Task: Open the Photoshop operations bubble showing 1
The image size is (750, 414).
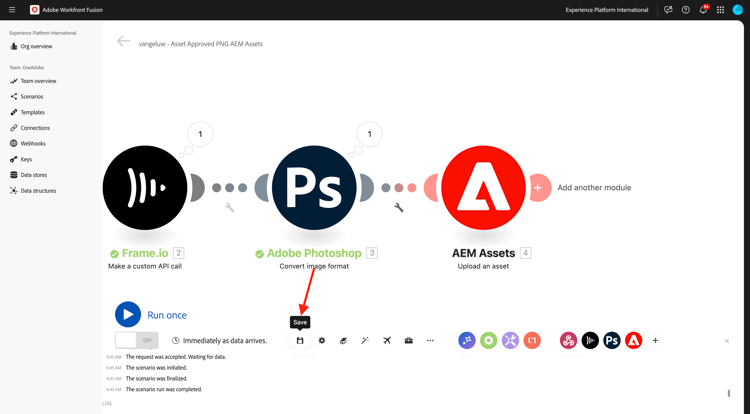Action: 369,134
